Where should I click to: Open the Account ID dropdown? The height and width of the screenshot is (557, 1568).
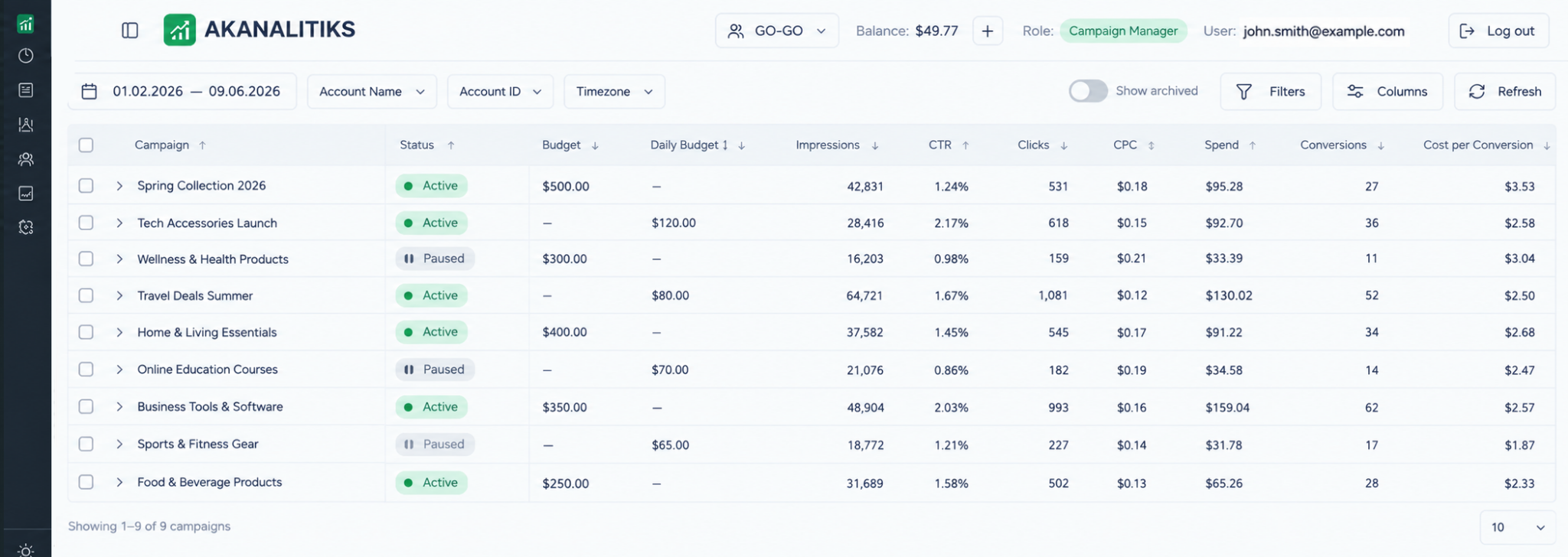(x=501, y=92)
